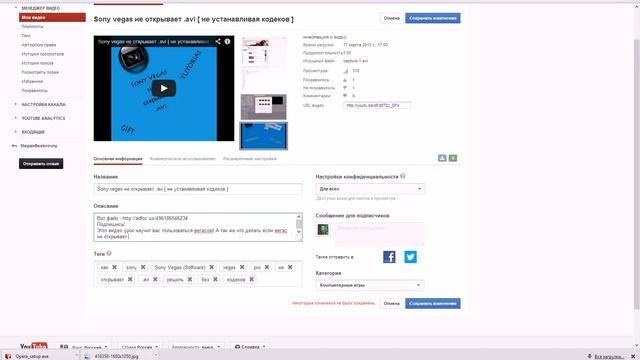The image size is (640, 360).
Task: Click into the Название title field
Action: [198, 189]
